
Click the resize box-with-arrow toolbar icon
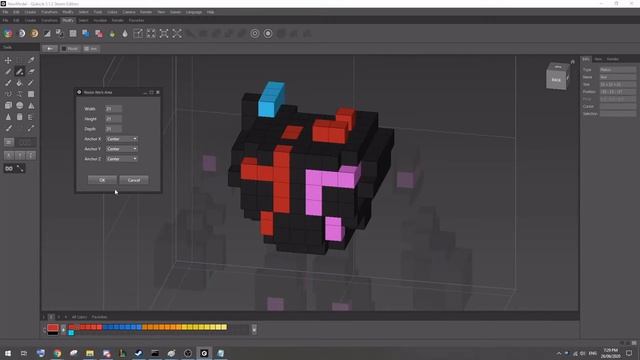click(138, 33)
